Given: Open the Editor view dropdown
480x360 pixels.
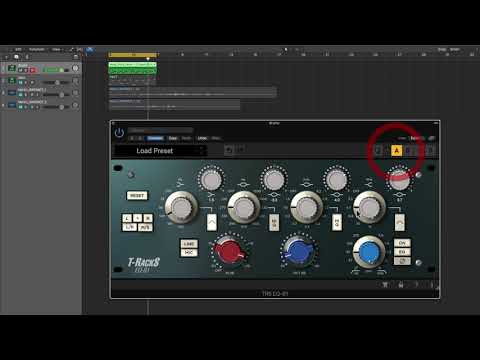Looking at the screenshot, I should click(417, 138).
